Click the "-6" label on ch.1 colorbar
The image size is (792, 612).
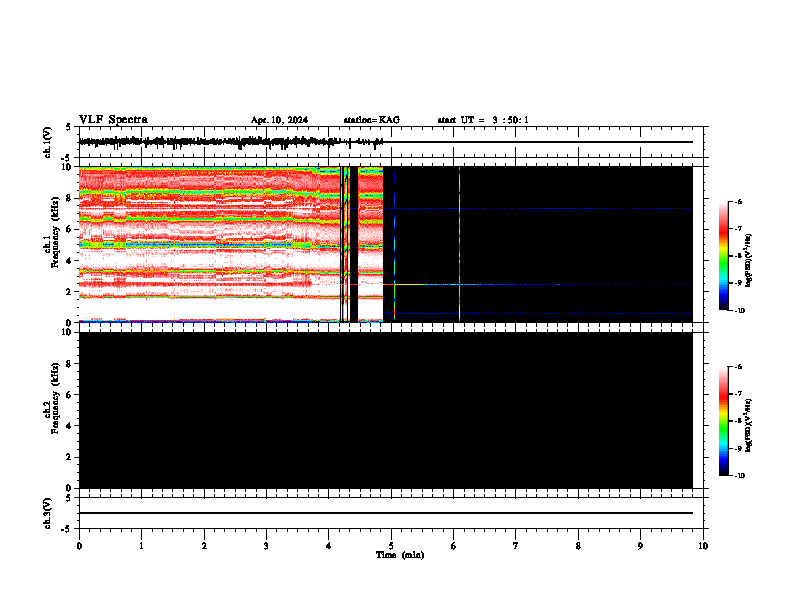pos(738,201)
